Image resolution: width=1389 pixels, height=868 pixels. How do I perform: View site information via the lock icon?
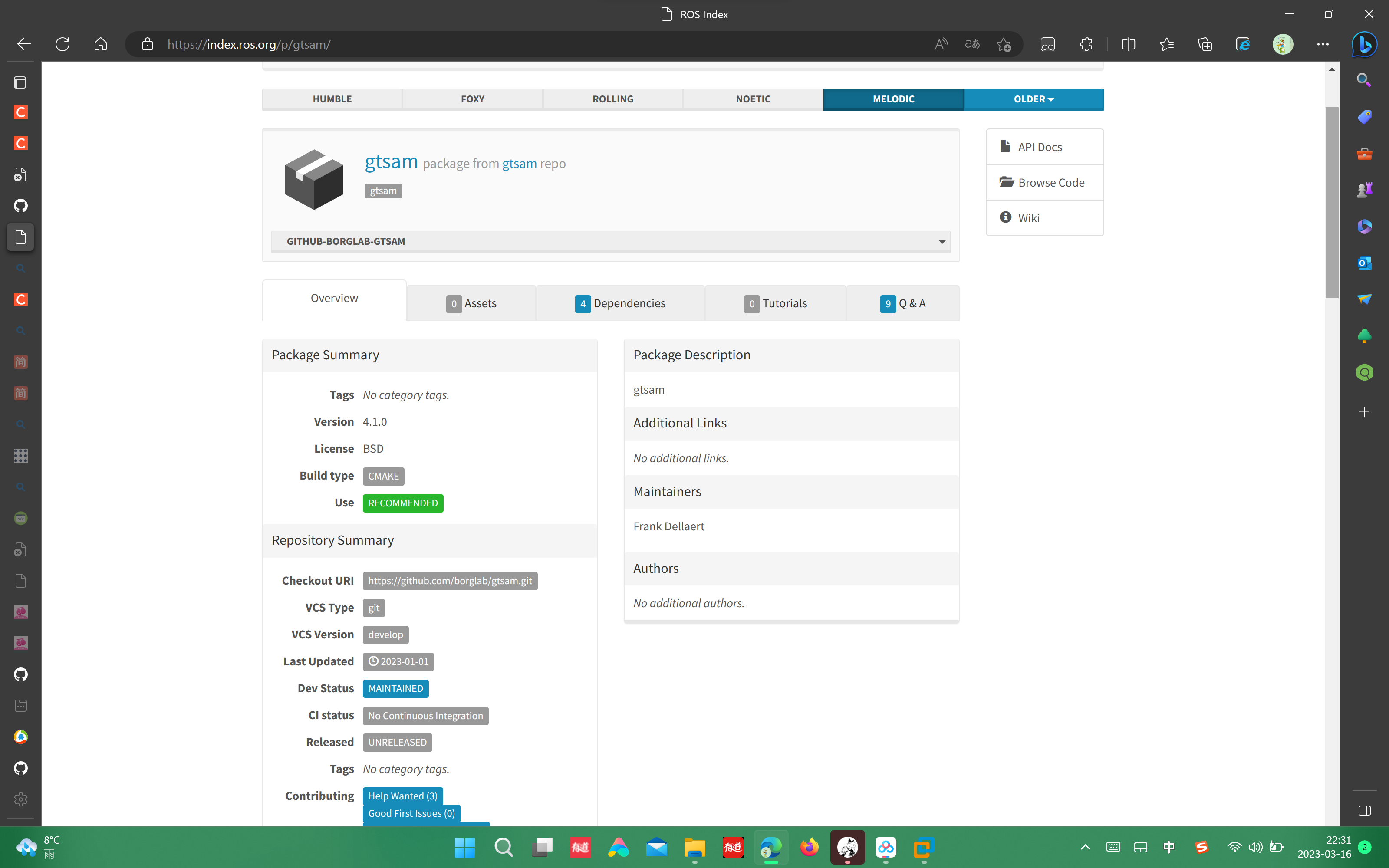coord(148,44)
